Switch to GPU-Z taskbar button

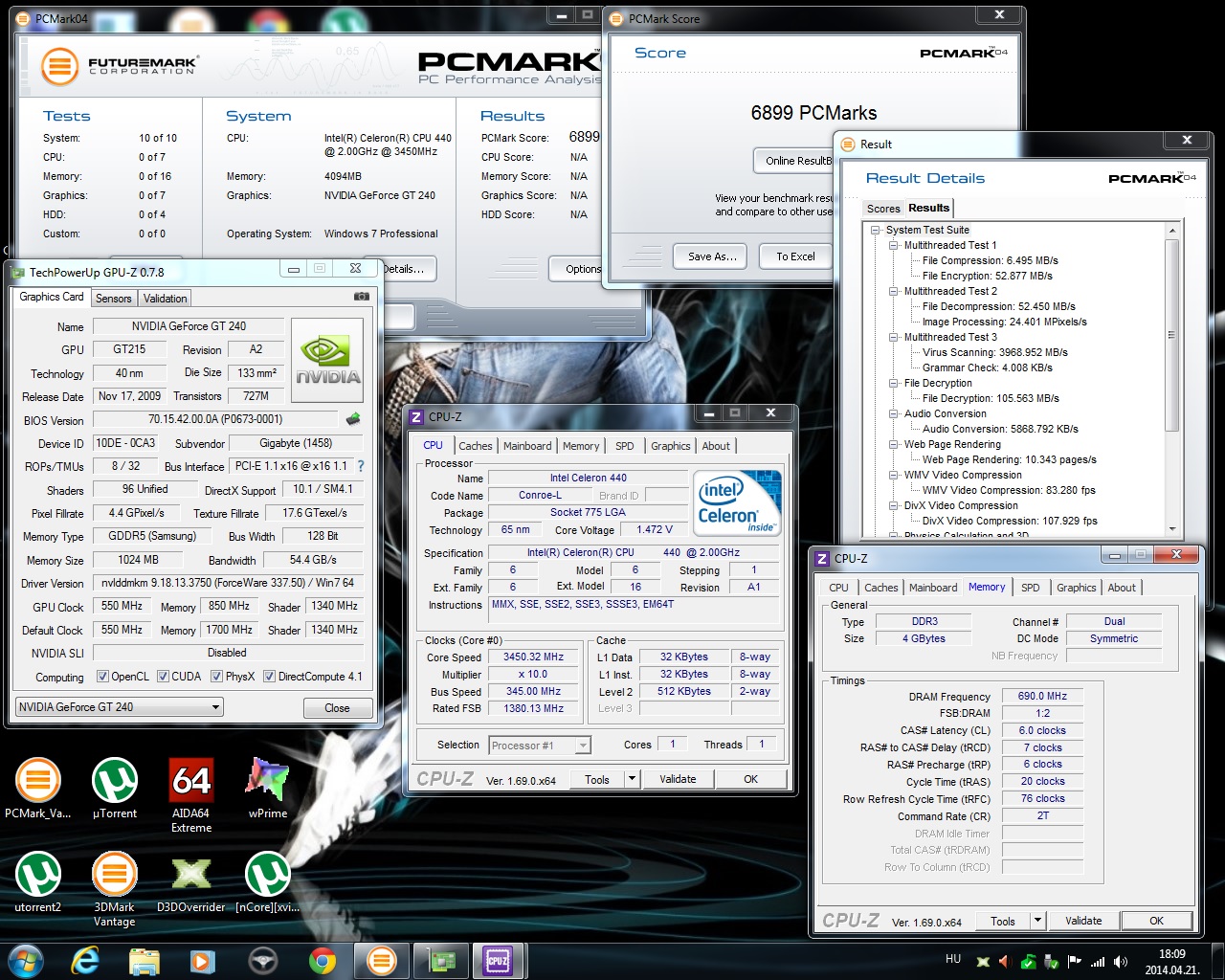coord(441,961)
